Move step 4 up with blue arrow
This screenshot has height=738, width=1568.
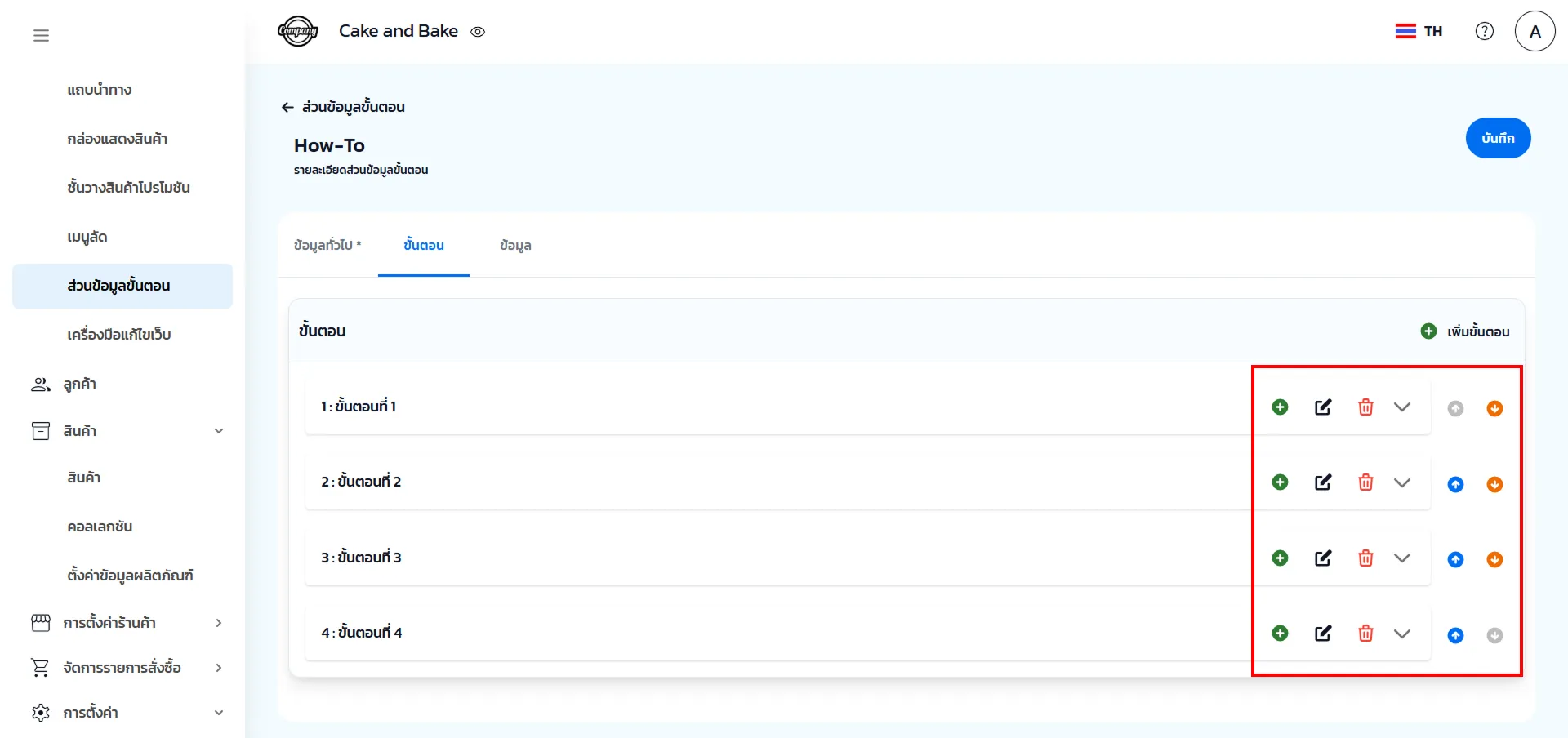point(1455,635)
